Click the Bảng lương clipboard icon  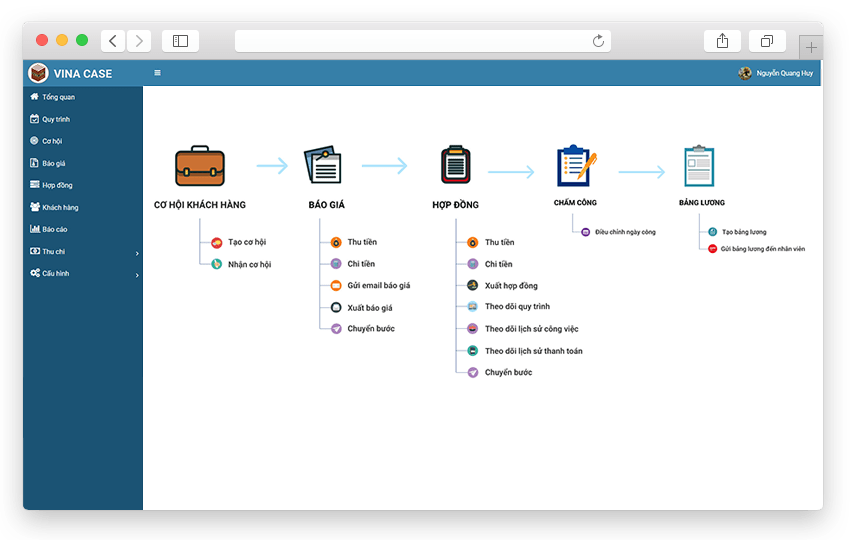pos(699,166)
